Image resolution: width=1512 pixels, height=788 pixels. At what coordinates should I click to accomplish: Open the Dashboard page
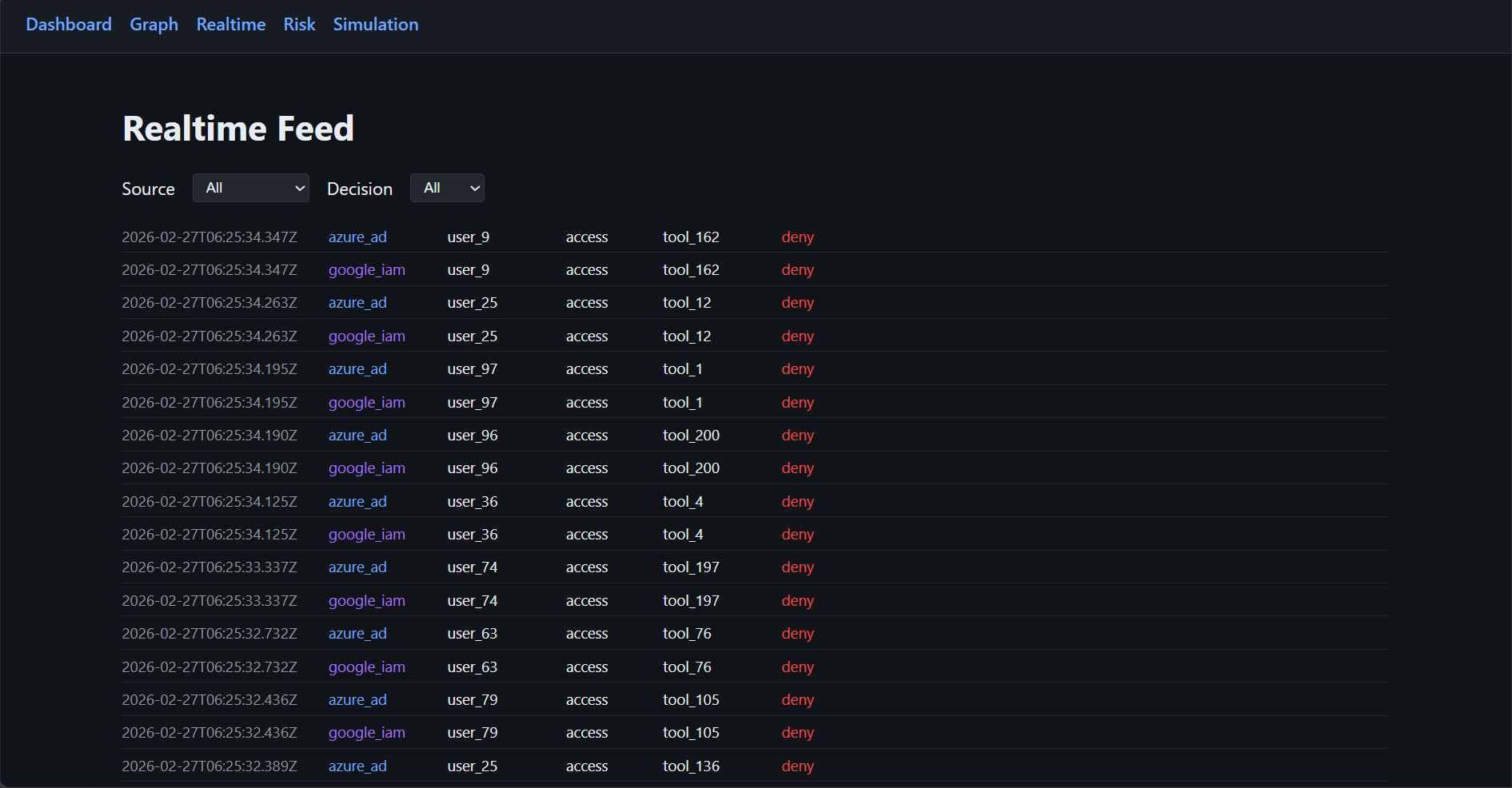68,24
